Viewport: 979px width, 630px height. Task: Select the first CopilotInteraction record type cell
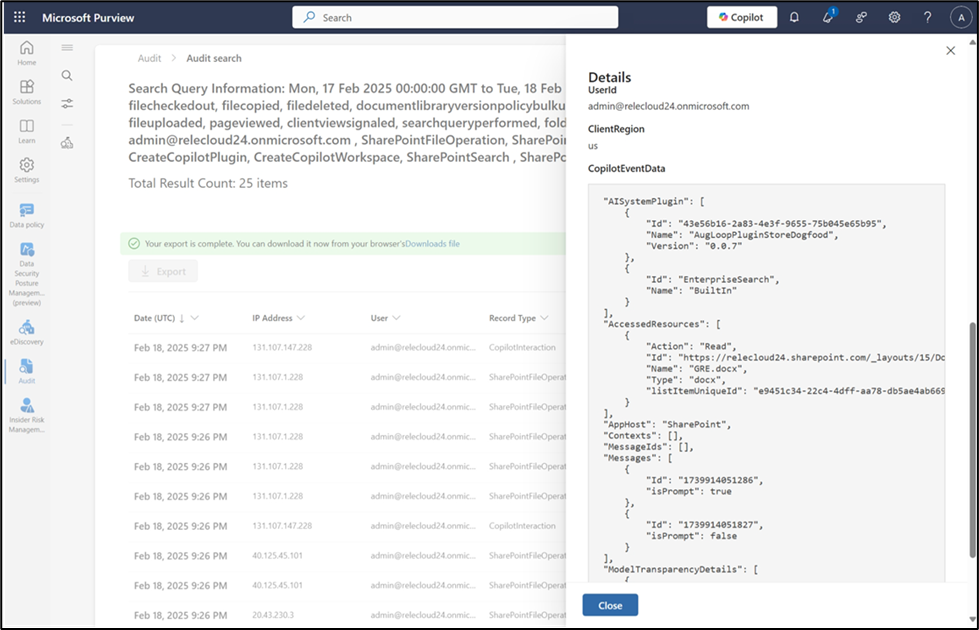pyautogui.click(x=522, y=347)
